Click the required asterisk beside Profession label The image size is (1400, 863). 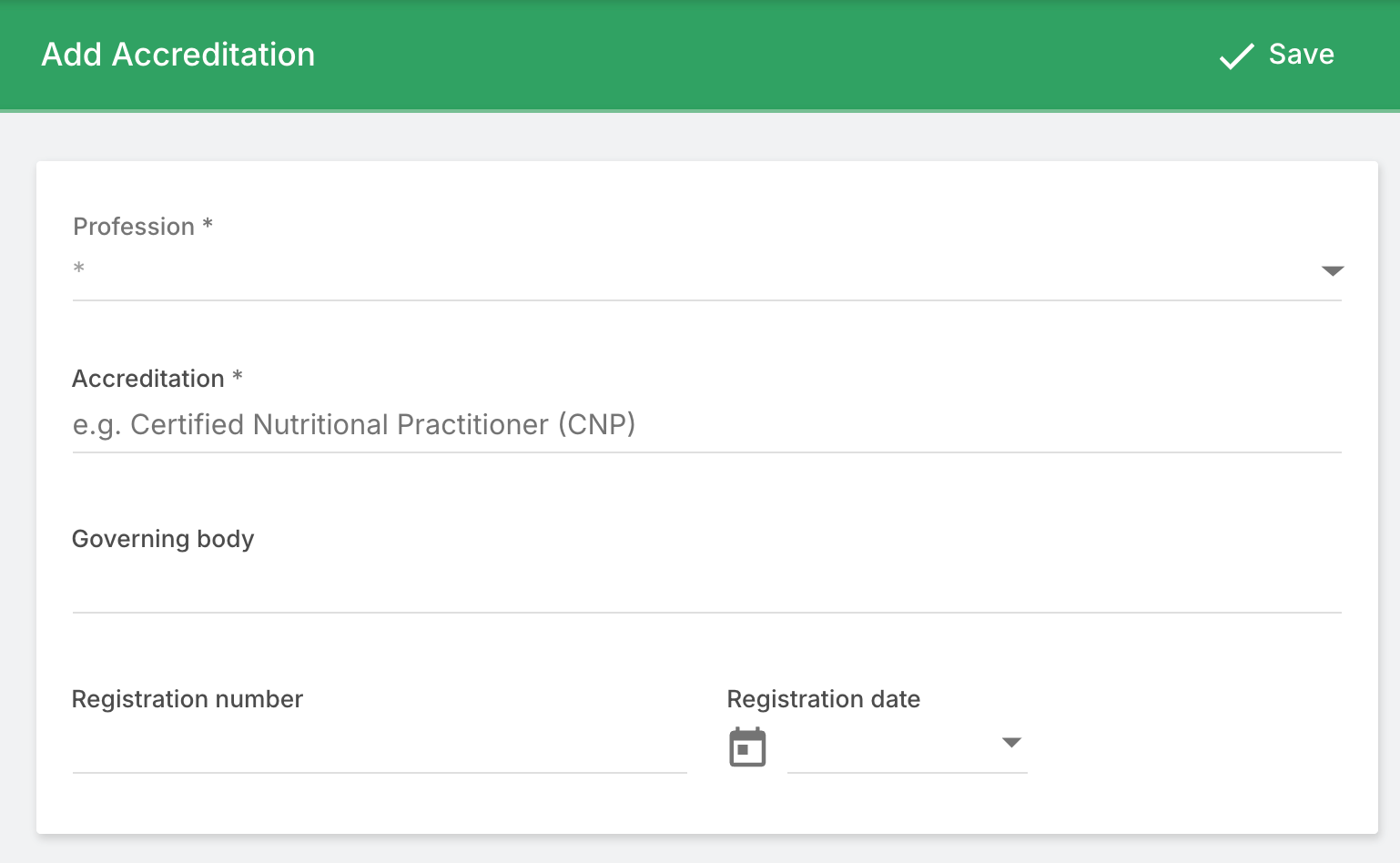pyautogui.click(x=208, y=224)
